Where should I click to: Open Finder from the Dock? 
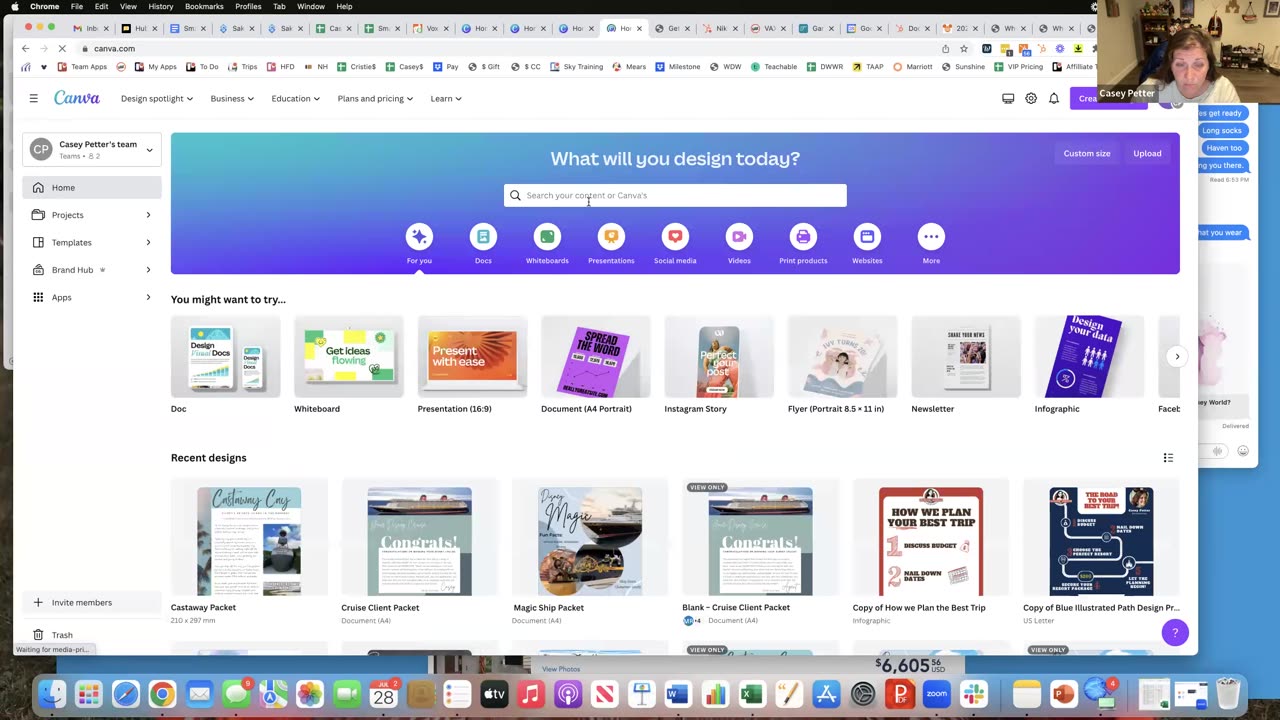click(x=52, y=693)
